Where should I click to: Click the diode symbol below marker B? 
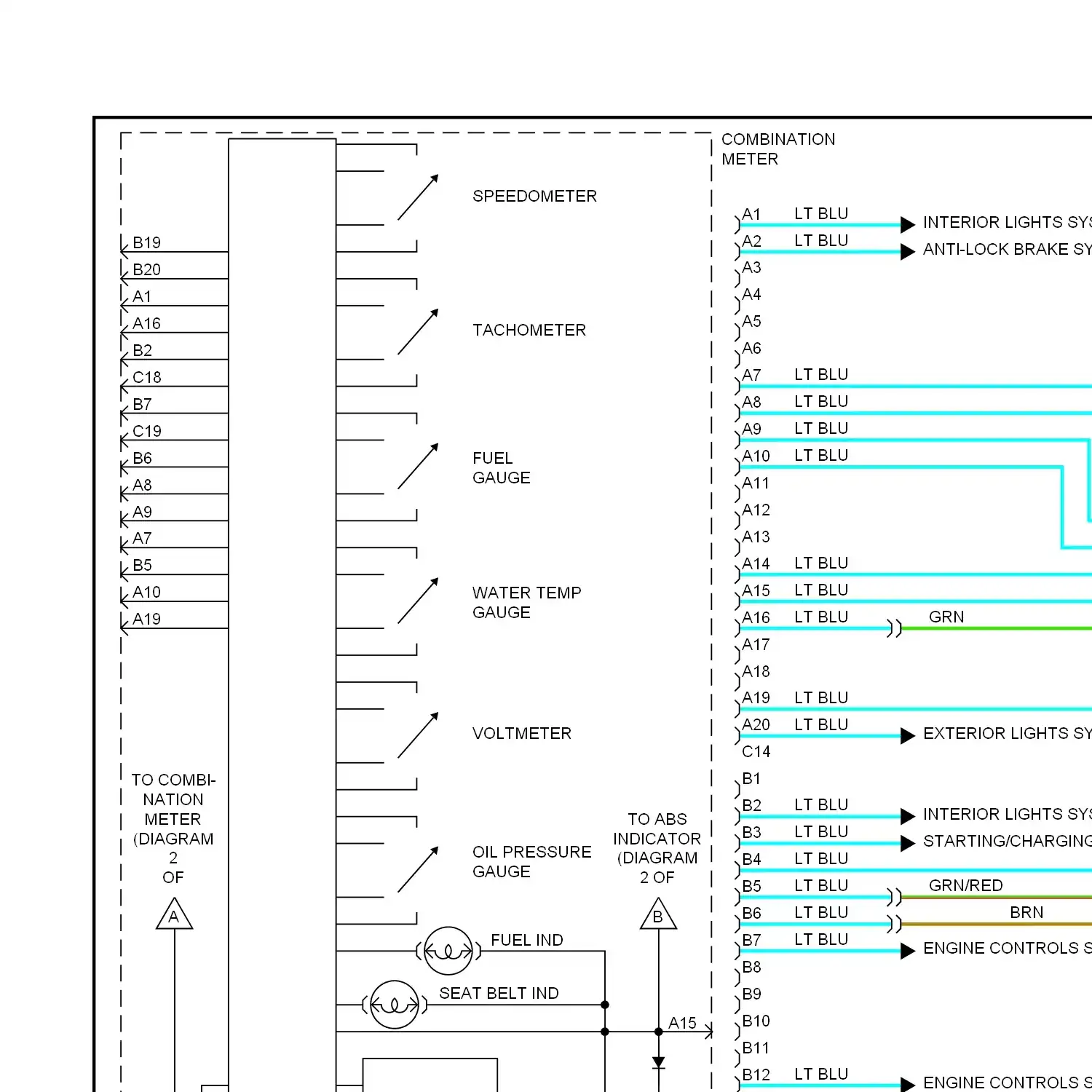pos(658,1063)
